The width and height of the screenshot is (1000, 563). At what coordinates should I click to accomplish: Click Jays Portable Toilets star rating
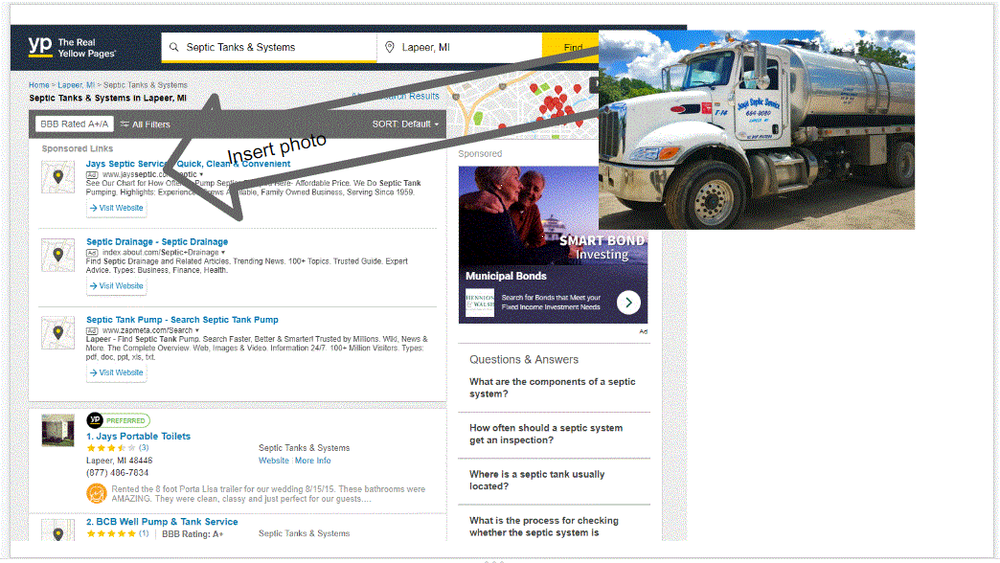coord(112,448)
